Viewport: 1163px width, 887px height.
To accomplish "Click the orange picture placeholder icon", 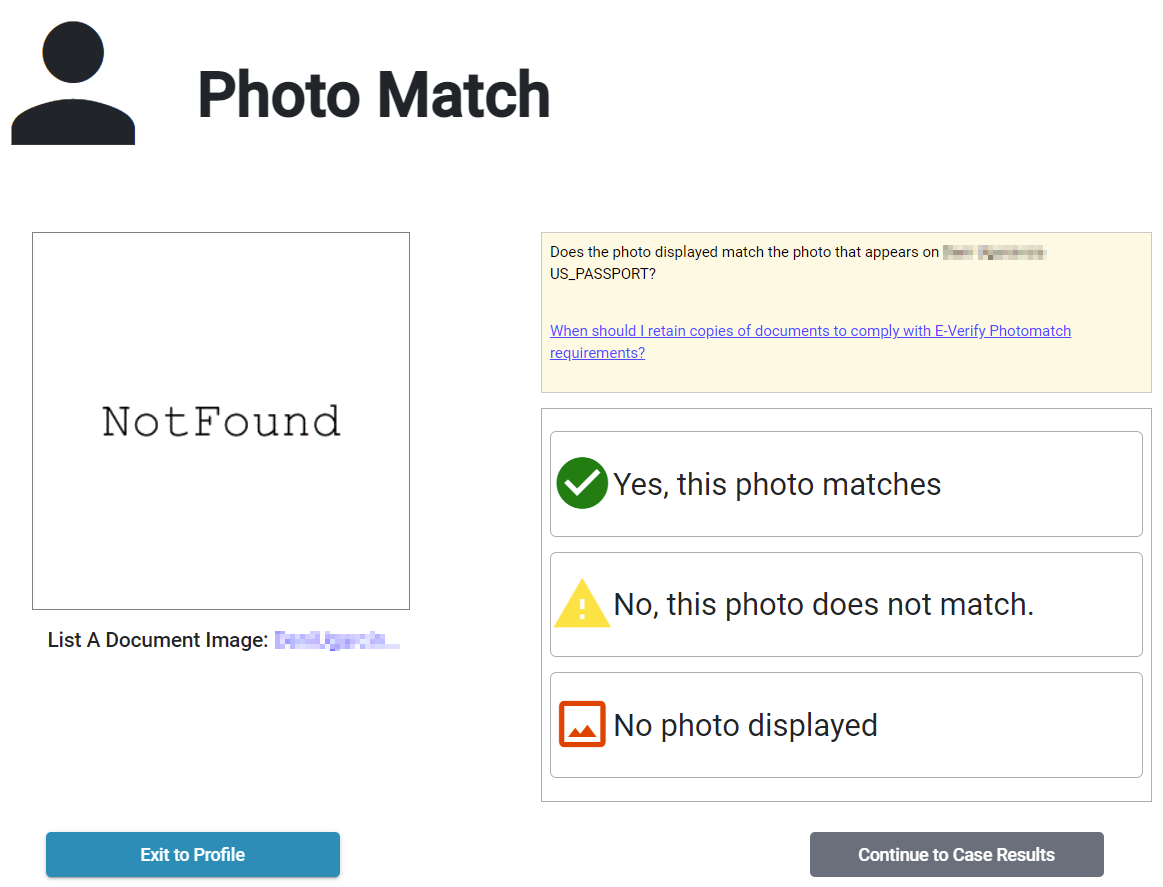I will point(582,725).
